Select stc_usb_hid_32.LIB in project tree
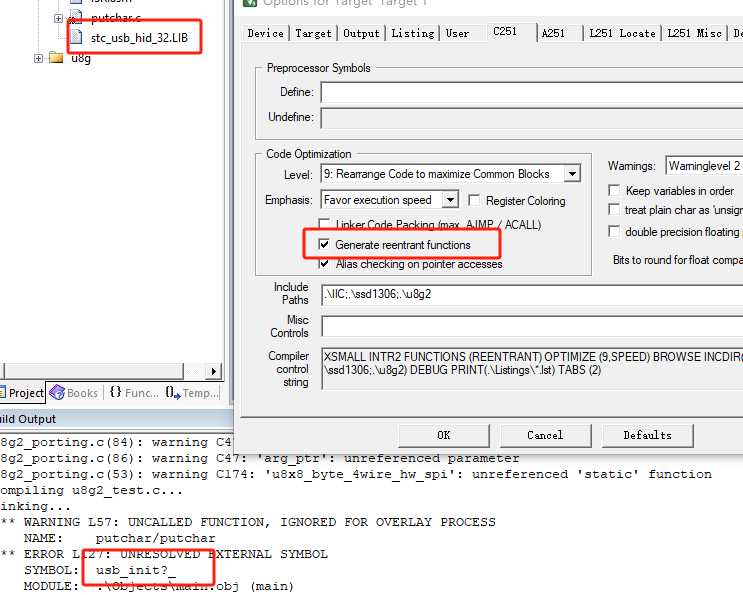 (x=139, y=37)
